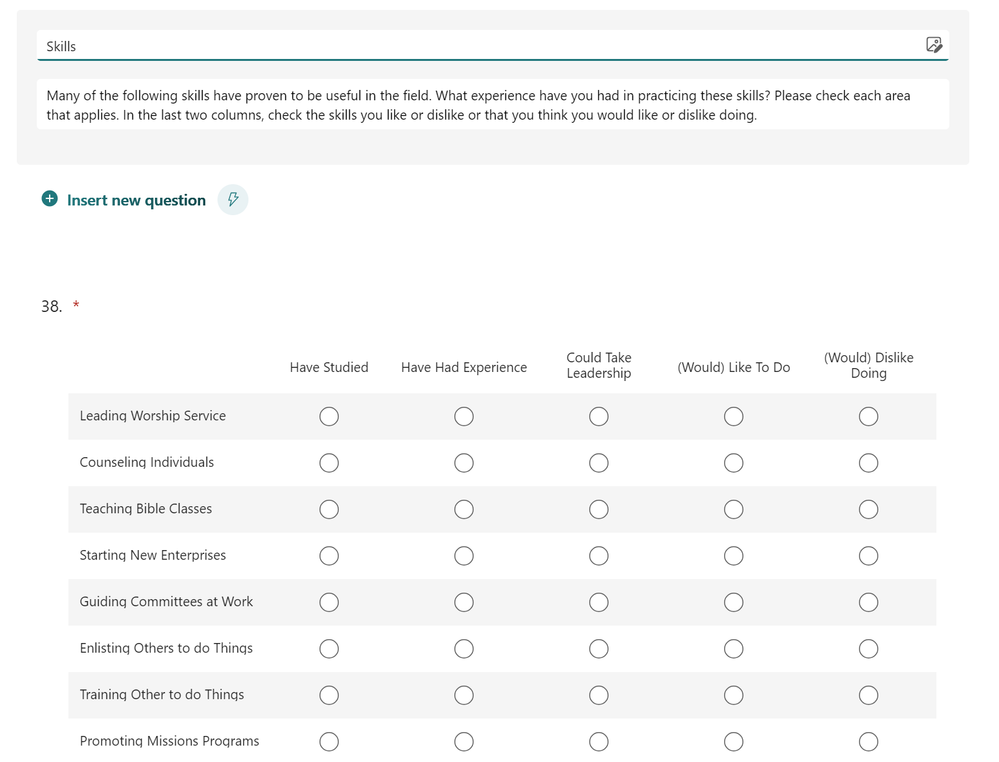Select Would Like To Do for Counseling Individuals
This screenshot has height=762, width=999.
tap(734, 463)
